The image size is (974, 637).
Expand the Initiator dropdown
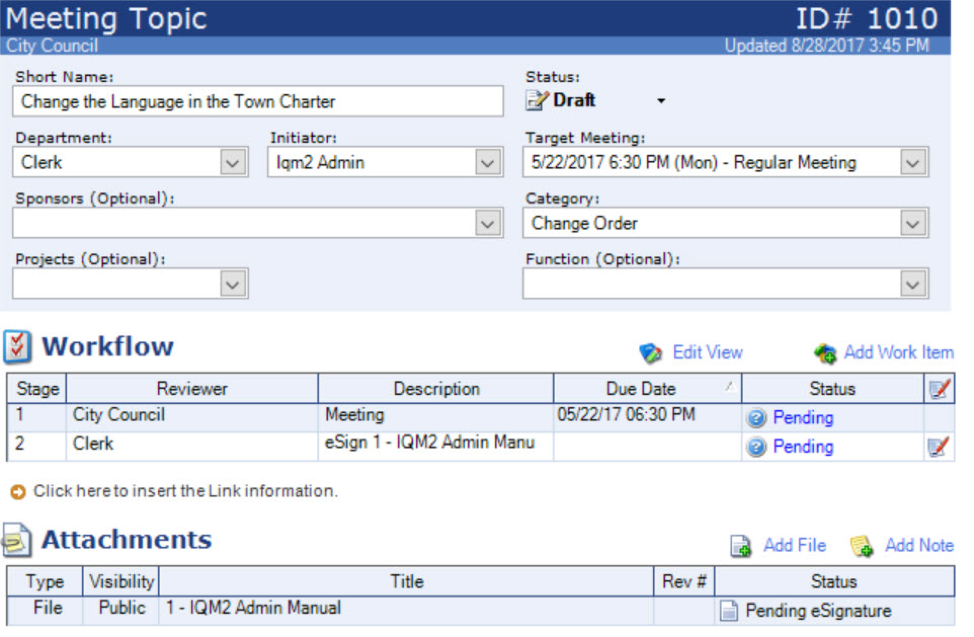click(488, 163)
